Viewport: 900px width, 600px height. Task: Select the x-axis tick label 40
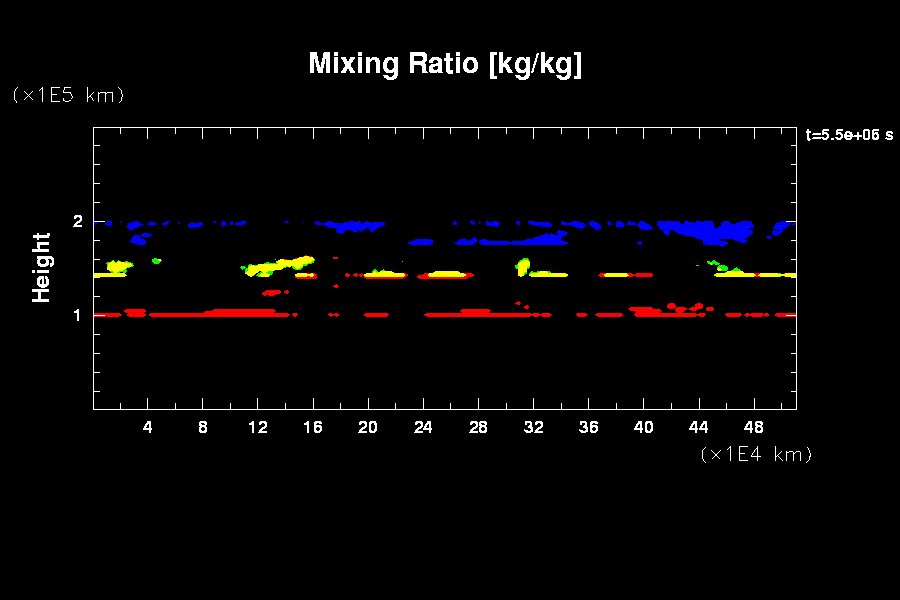643,427
